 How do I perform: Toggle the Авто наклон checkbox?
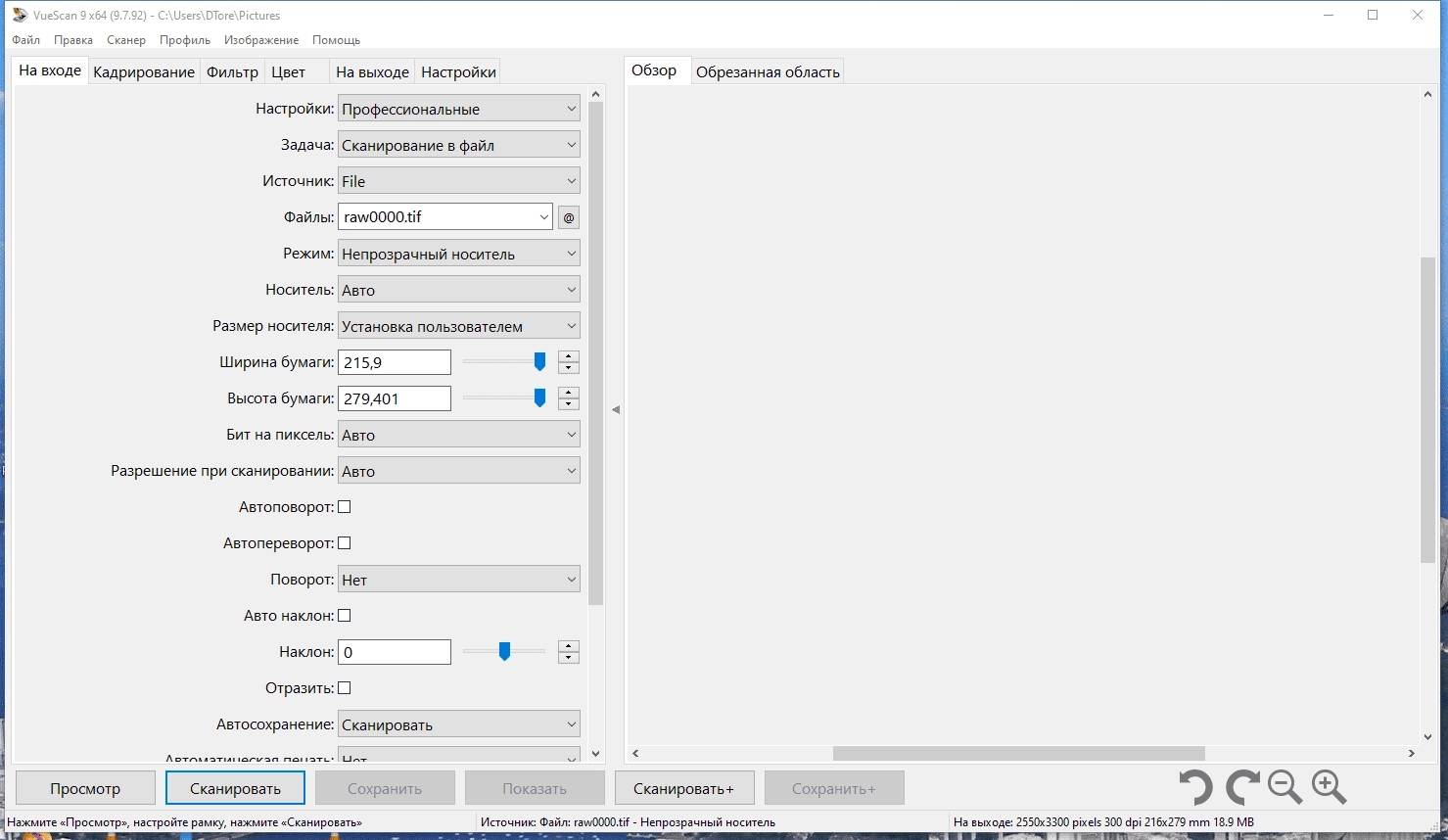345,616
